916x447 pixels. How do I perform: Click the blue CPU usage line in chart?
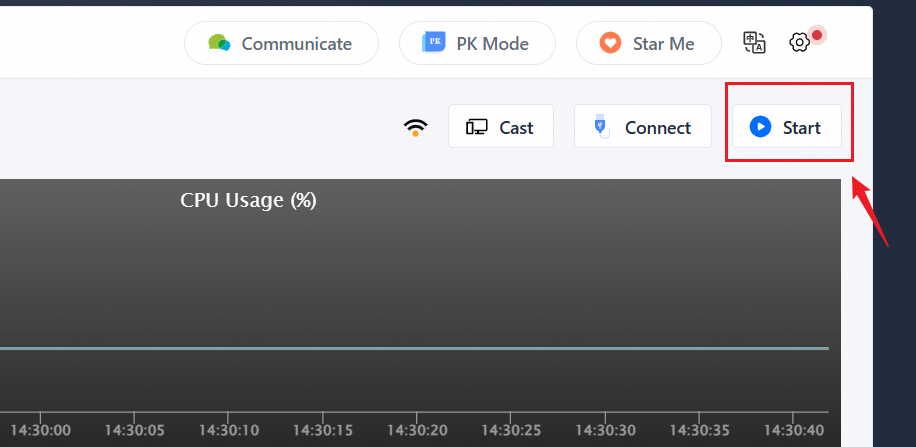pos(414,349)
